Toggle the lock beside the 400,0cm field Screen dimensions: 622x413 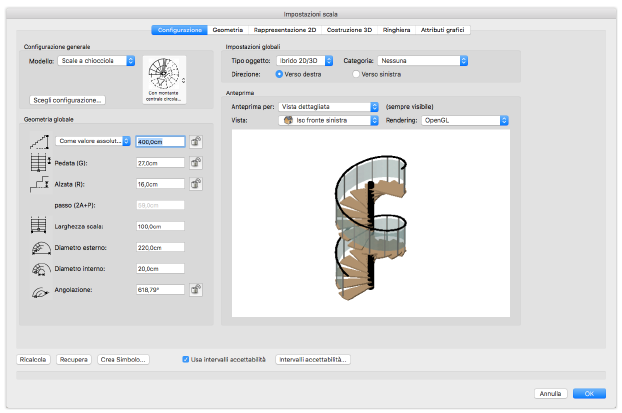pos(196,142)
